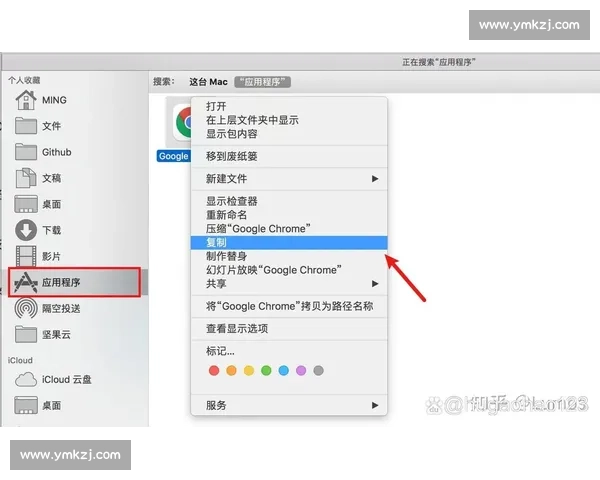Apply the green tag color
Viewport: 600px width, 480px height.
coord(266,371)
